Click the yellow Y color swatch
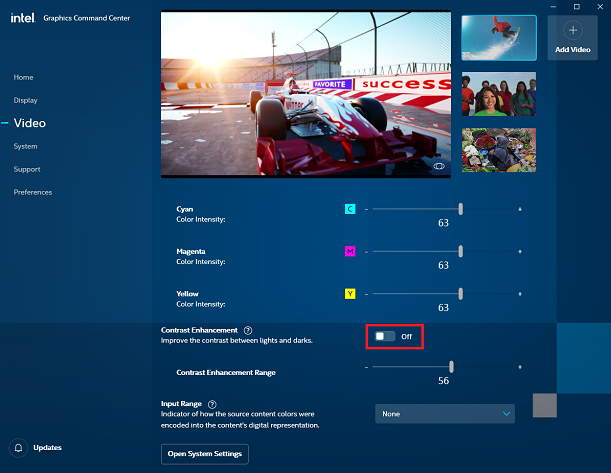The width and height of the screenshot is (611, 473). pos(350,294)
